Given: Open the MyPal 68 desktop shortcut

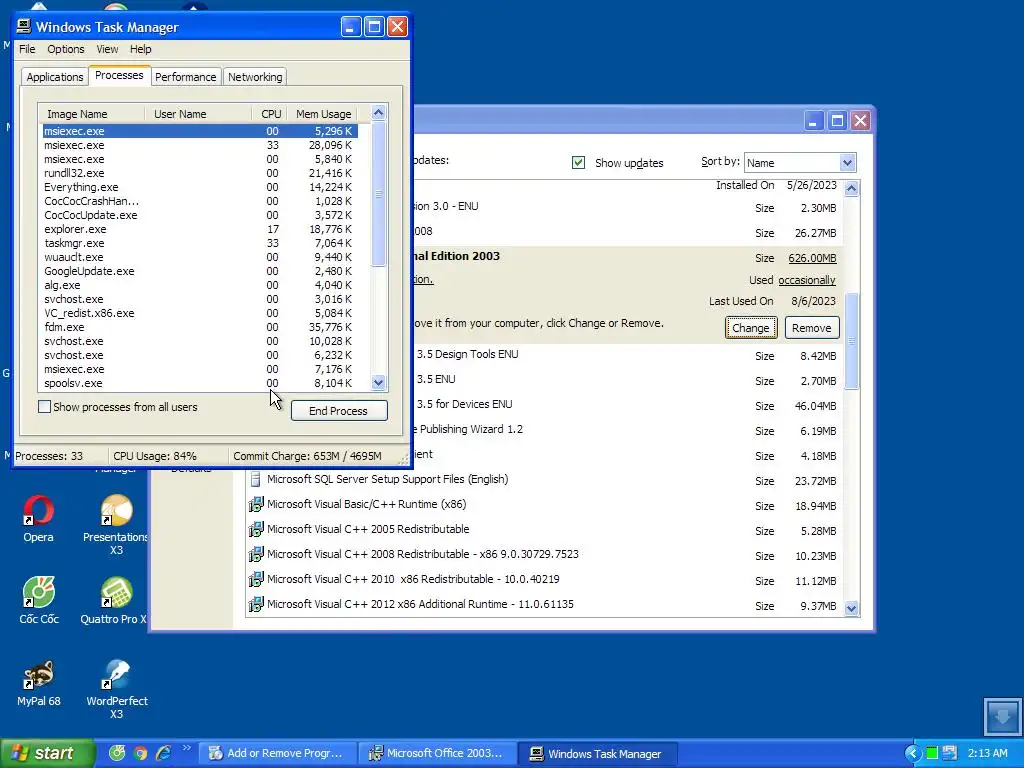Looking at the screenshot, I should click(39, 683).
